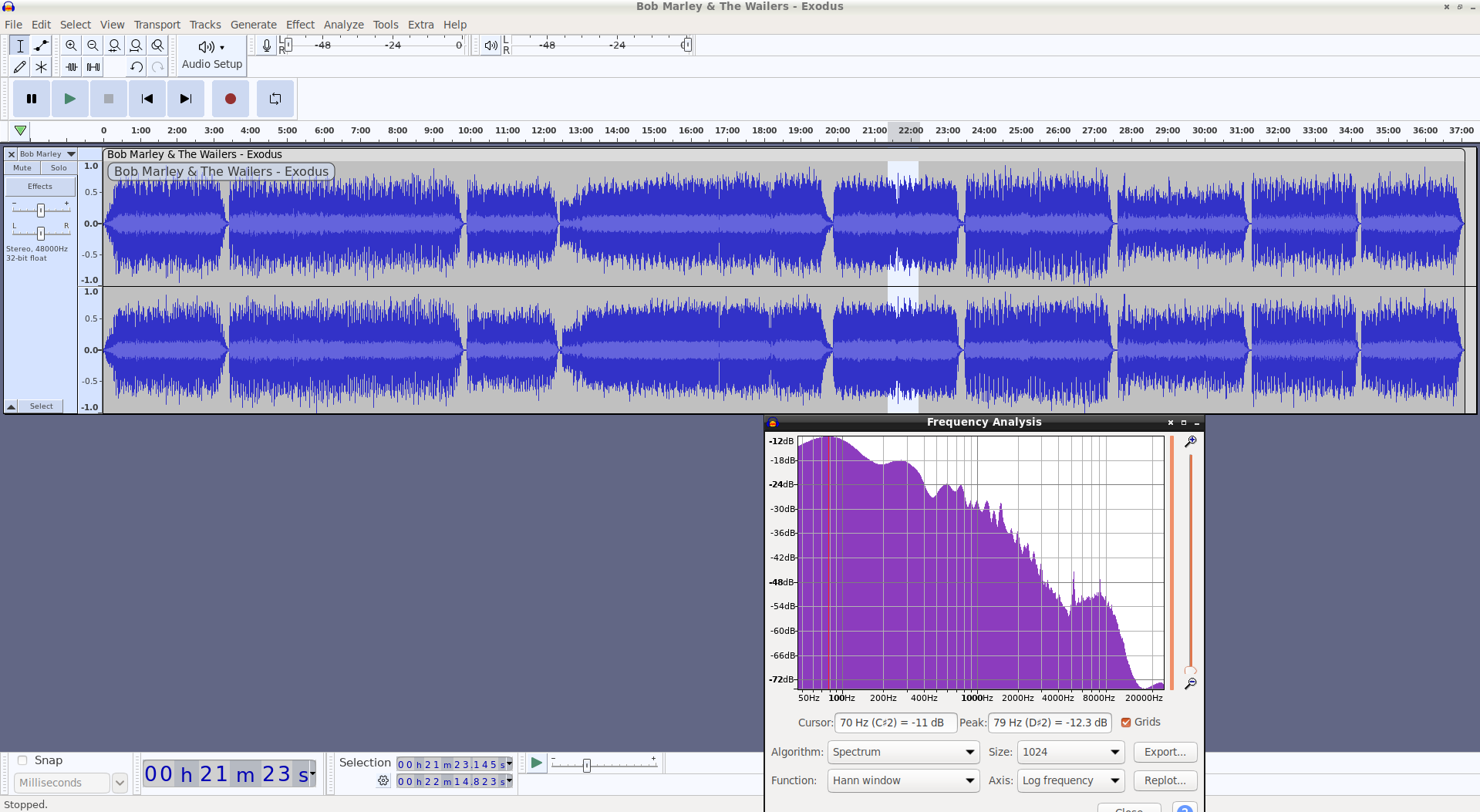The height and width of the screenshot is (812, 1480).
Task: Open the Algorithm Spectrum dropdown
Action: [x=904, y=752]
